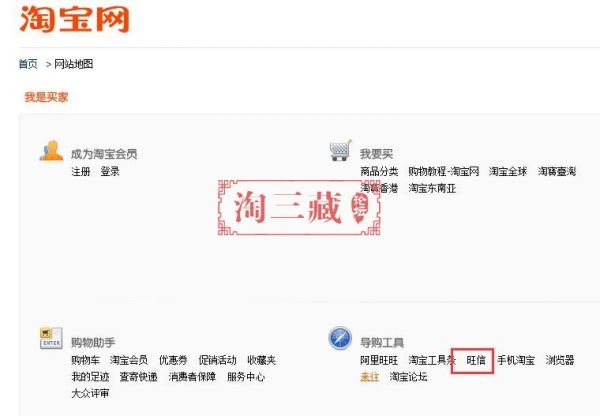
Task: Open the 阿里旺旺 link
Action: pyautogui.click(x=379, y=360)
